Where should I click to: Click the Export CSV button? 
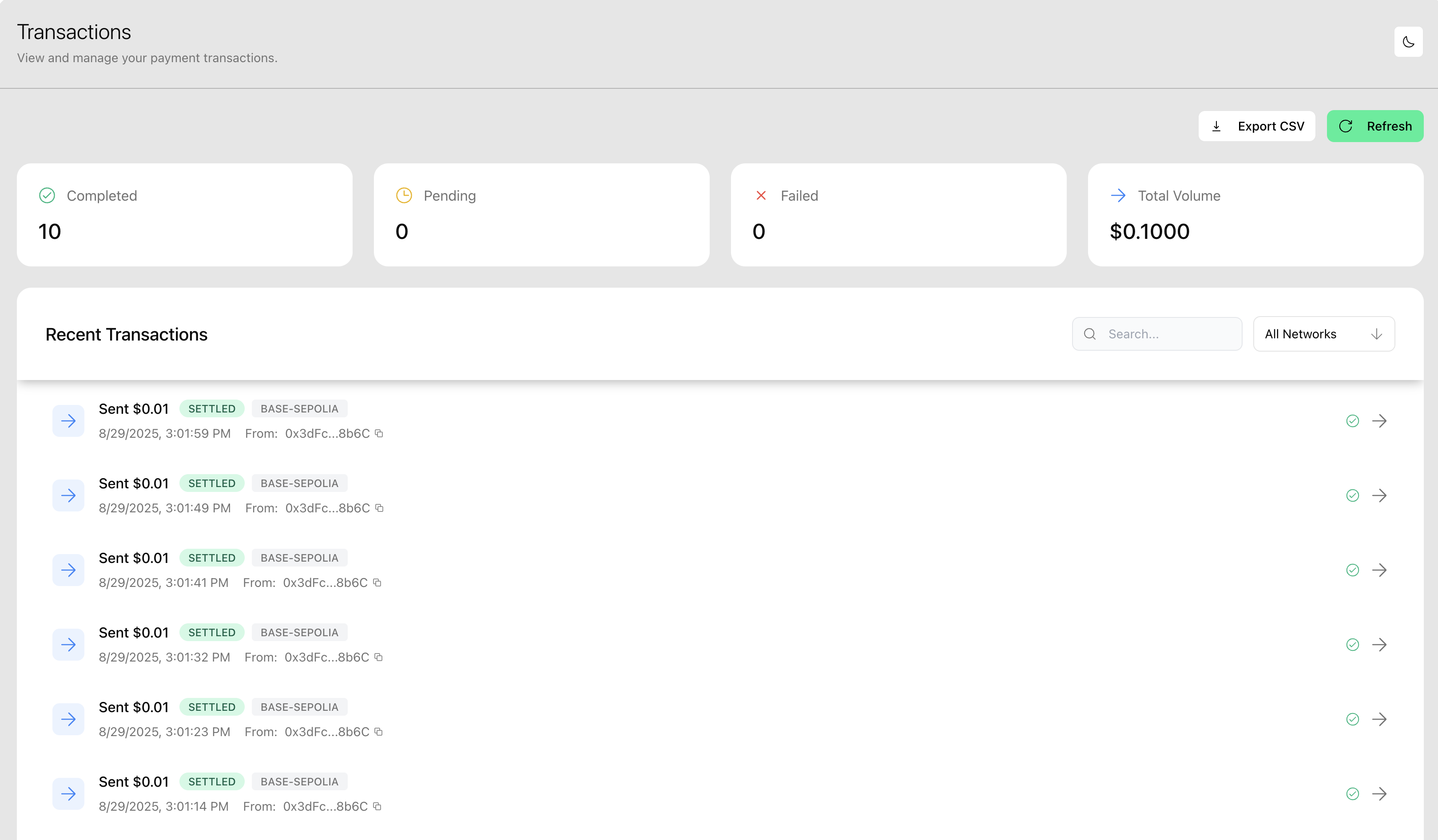click(1256, 126)
